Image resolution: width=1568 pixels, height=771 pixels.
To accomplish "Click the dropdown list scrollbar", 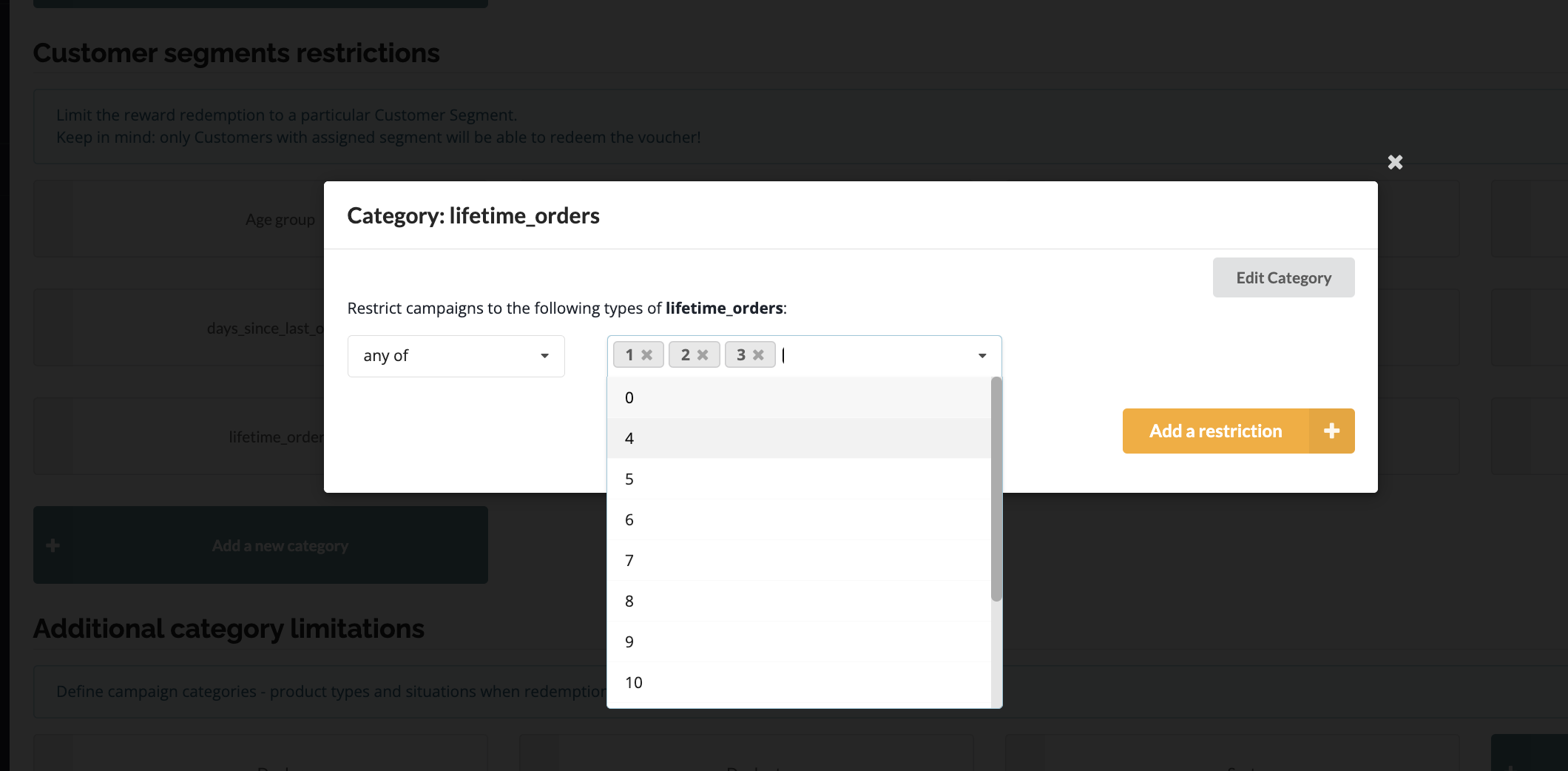I will pyautogui.click(x=996, y=489).
